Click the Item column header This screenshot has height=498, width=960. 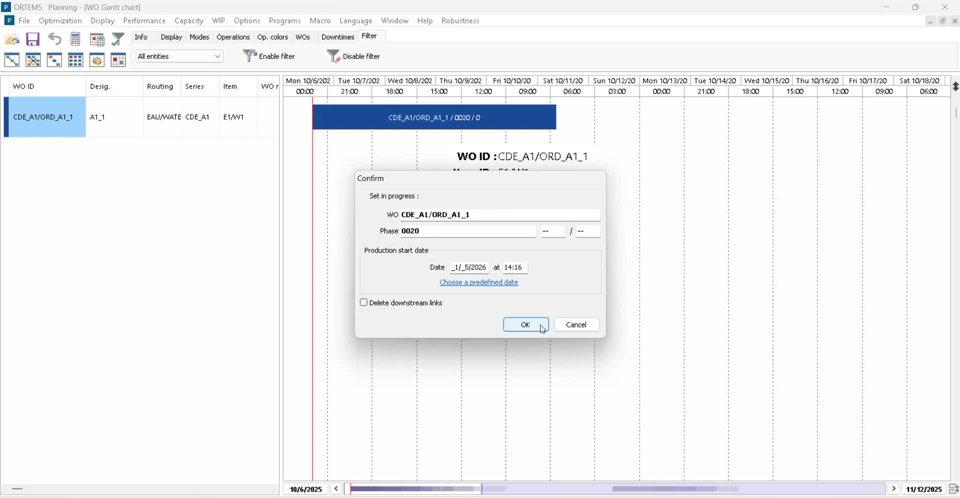click(238, 86)
